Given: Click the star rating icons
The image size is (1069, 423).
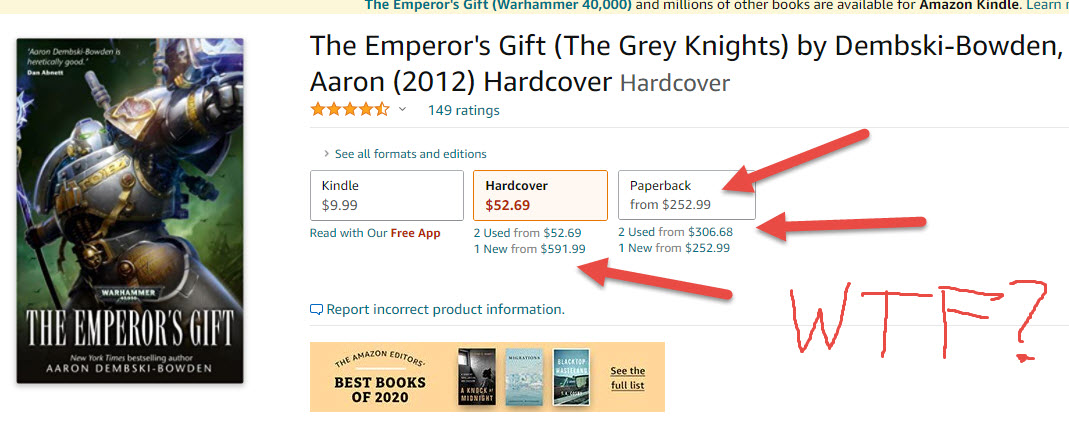Looking at the screenshot, I should 350,109.
